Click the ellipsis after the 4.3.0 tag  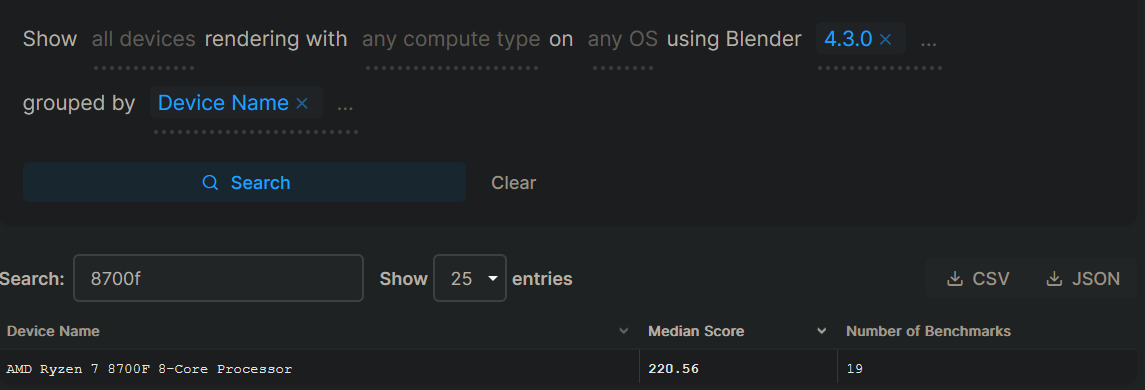point(928,39)
